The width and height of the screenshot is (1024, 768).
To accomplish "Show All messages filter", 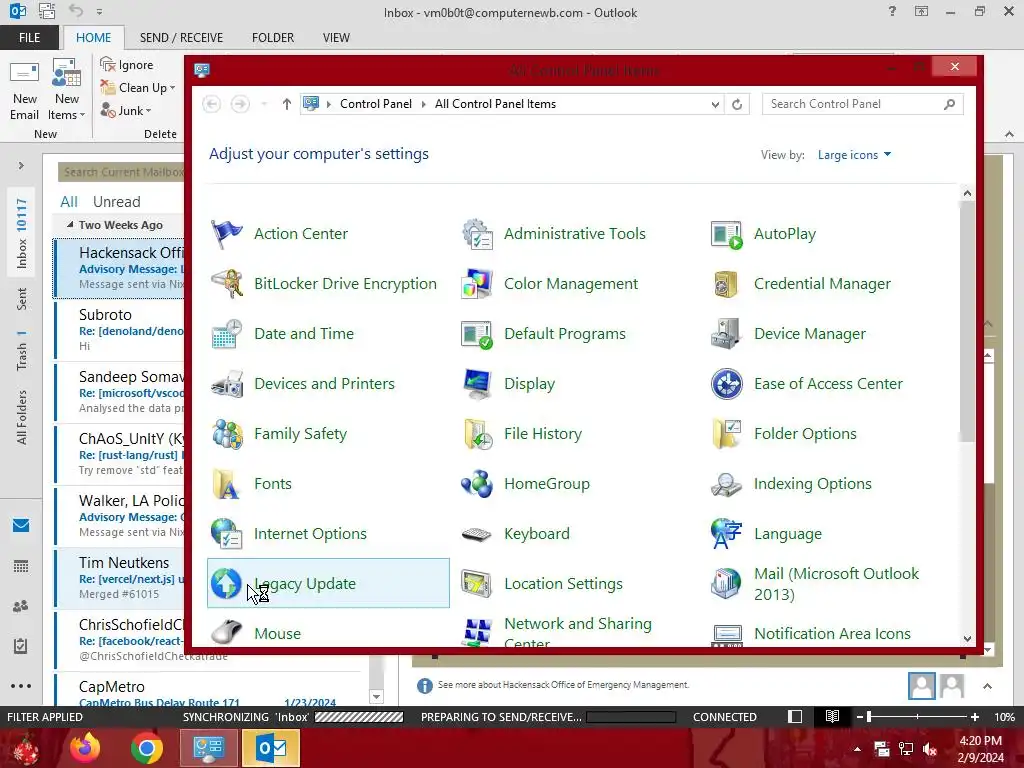I will [x=69, y=202].
